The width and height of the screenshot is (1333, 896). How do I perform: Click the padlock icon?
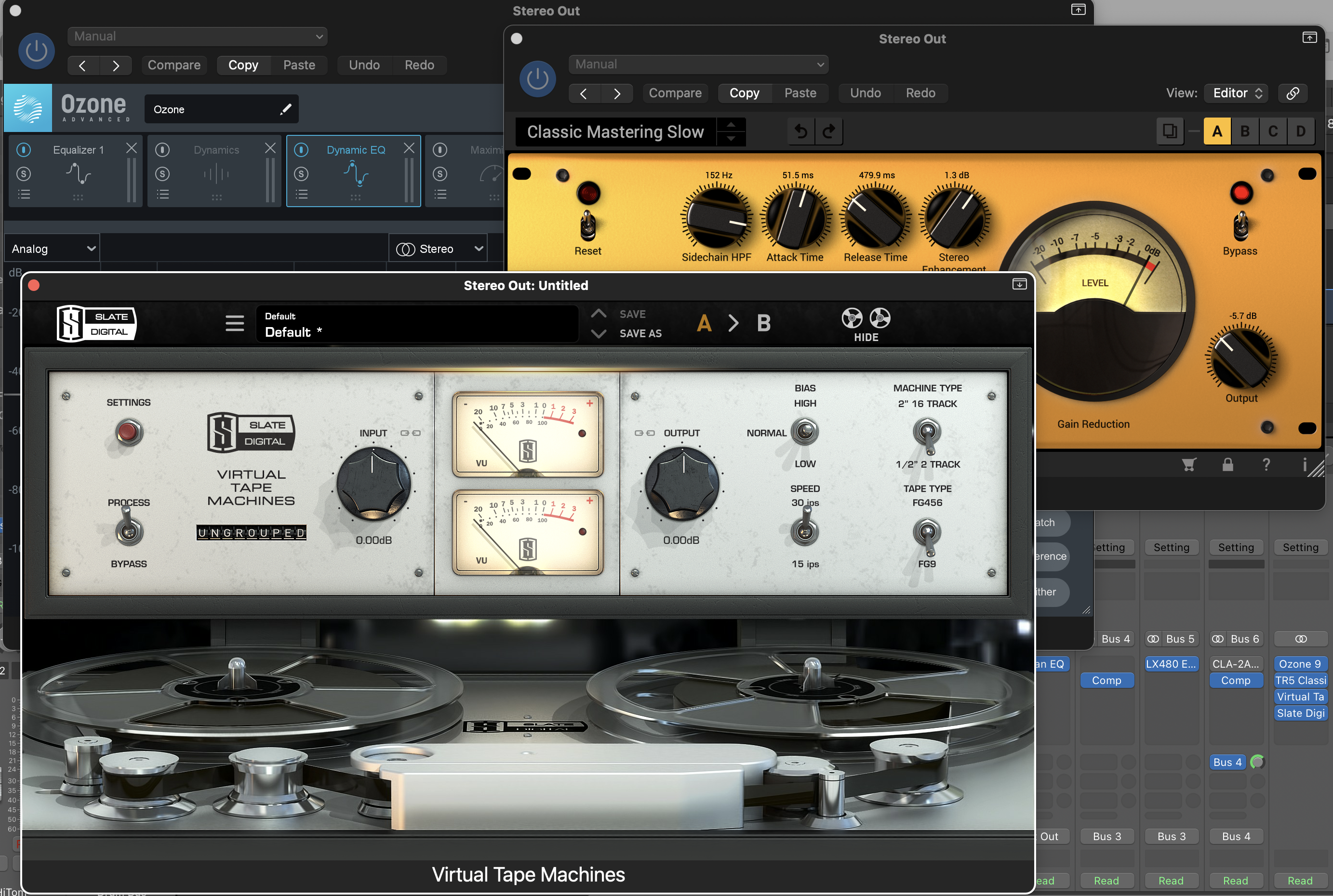coord(1227,464)
